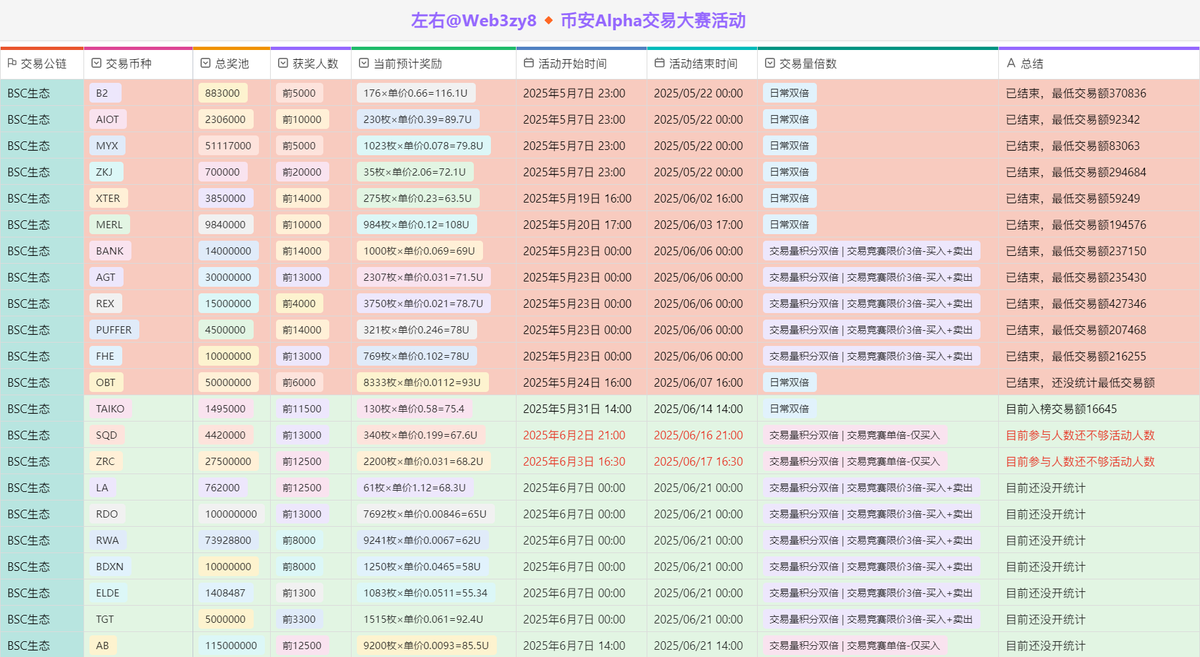Image resolution: width=1200 pixels, height=657 pixels.
Task: Click the prize pool value 700000
Action: (x=222, y=172)
